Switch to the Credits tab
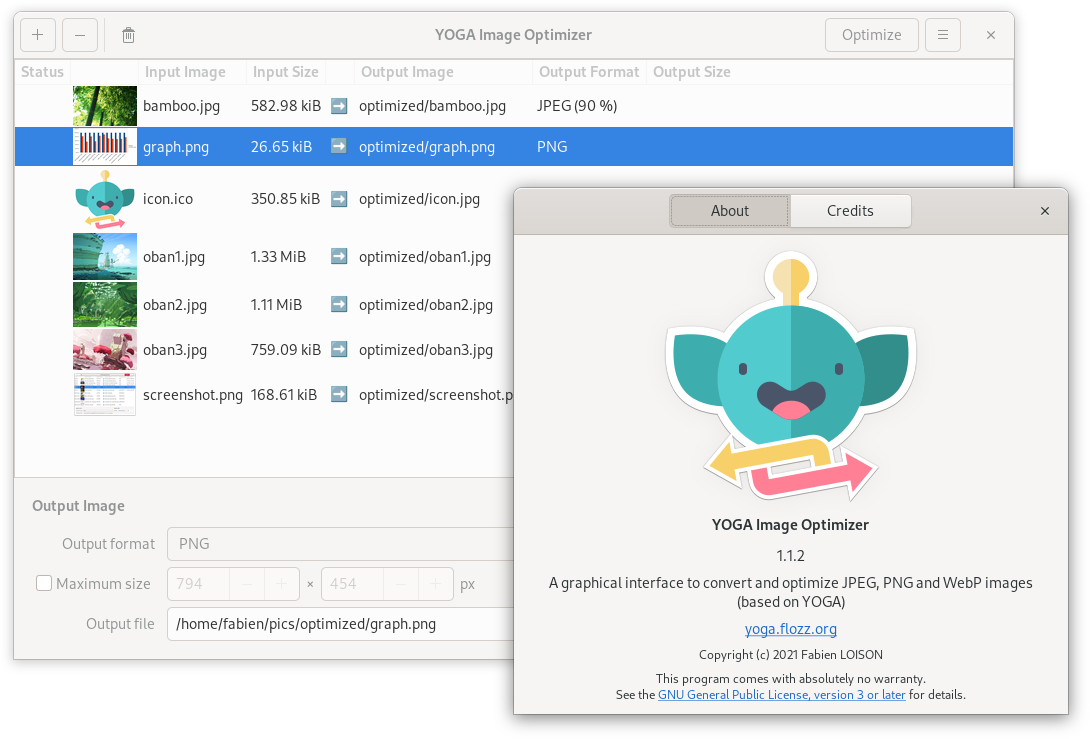This screenshot has height=739, width=1090. 850,211
